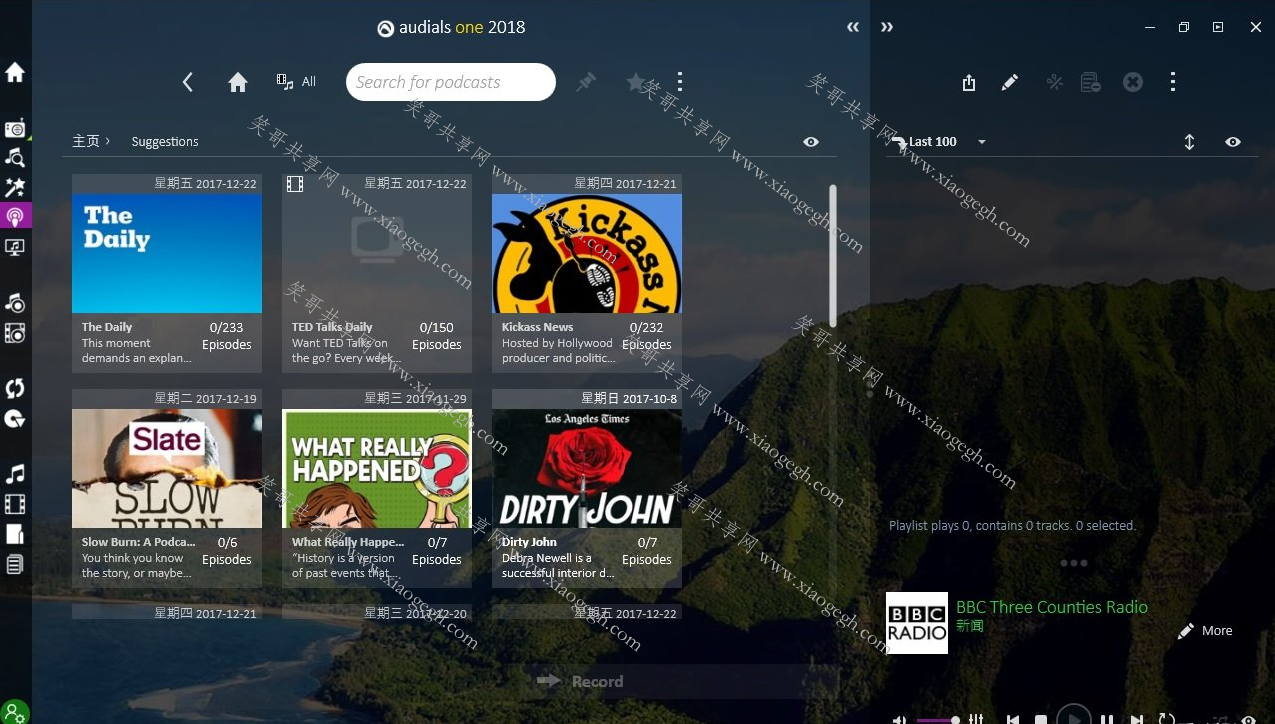Open the What Really Happened podcast thumbnail
The image size is (1275, 724).
(x=377, y=468)
